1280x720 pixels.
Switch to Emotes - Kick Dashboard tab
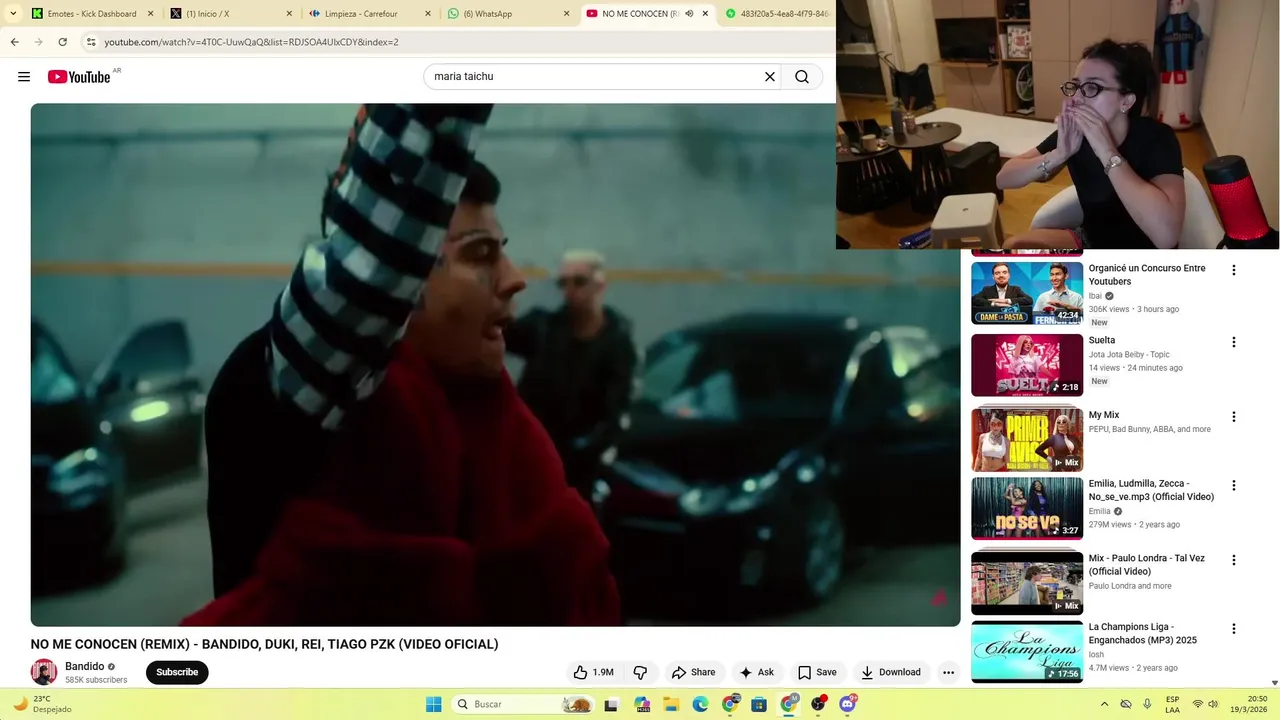[90, 14]
